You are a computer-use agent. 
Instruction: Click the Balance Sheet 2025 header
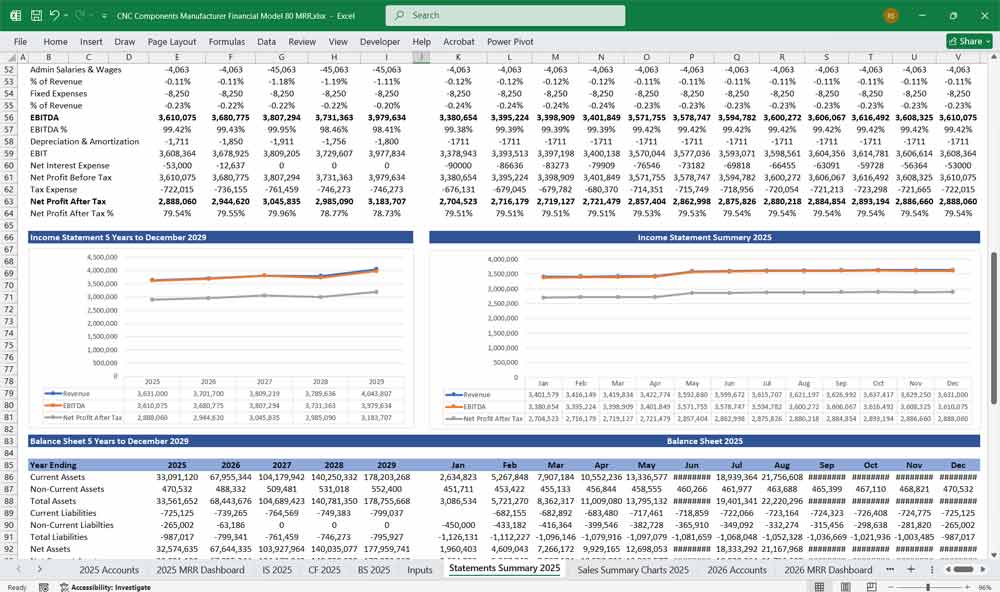704,441
